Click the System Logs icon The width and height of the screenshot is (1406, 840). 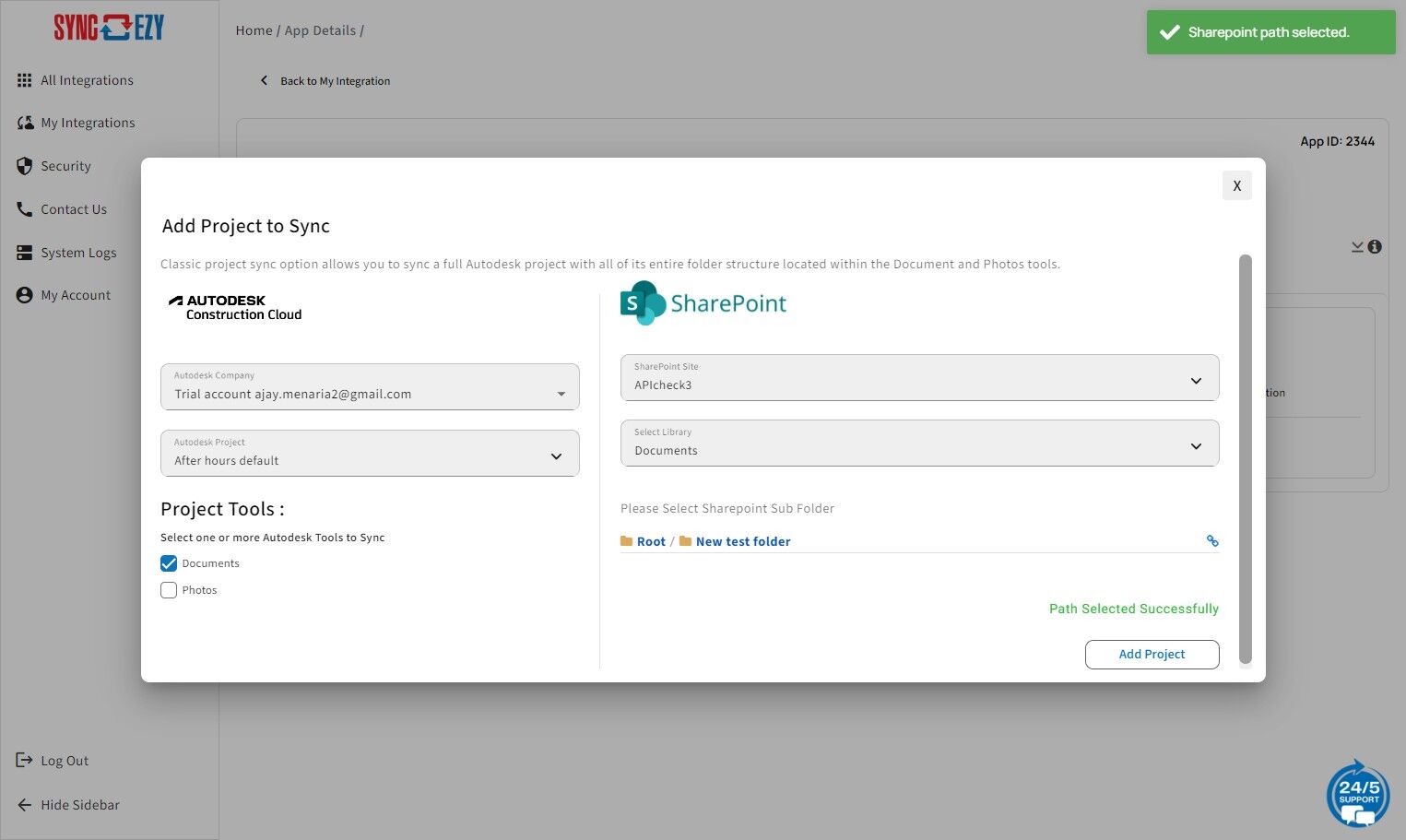(x=25, y=253)
